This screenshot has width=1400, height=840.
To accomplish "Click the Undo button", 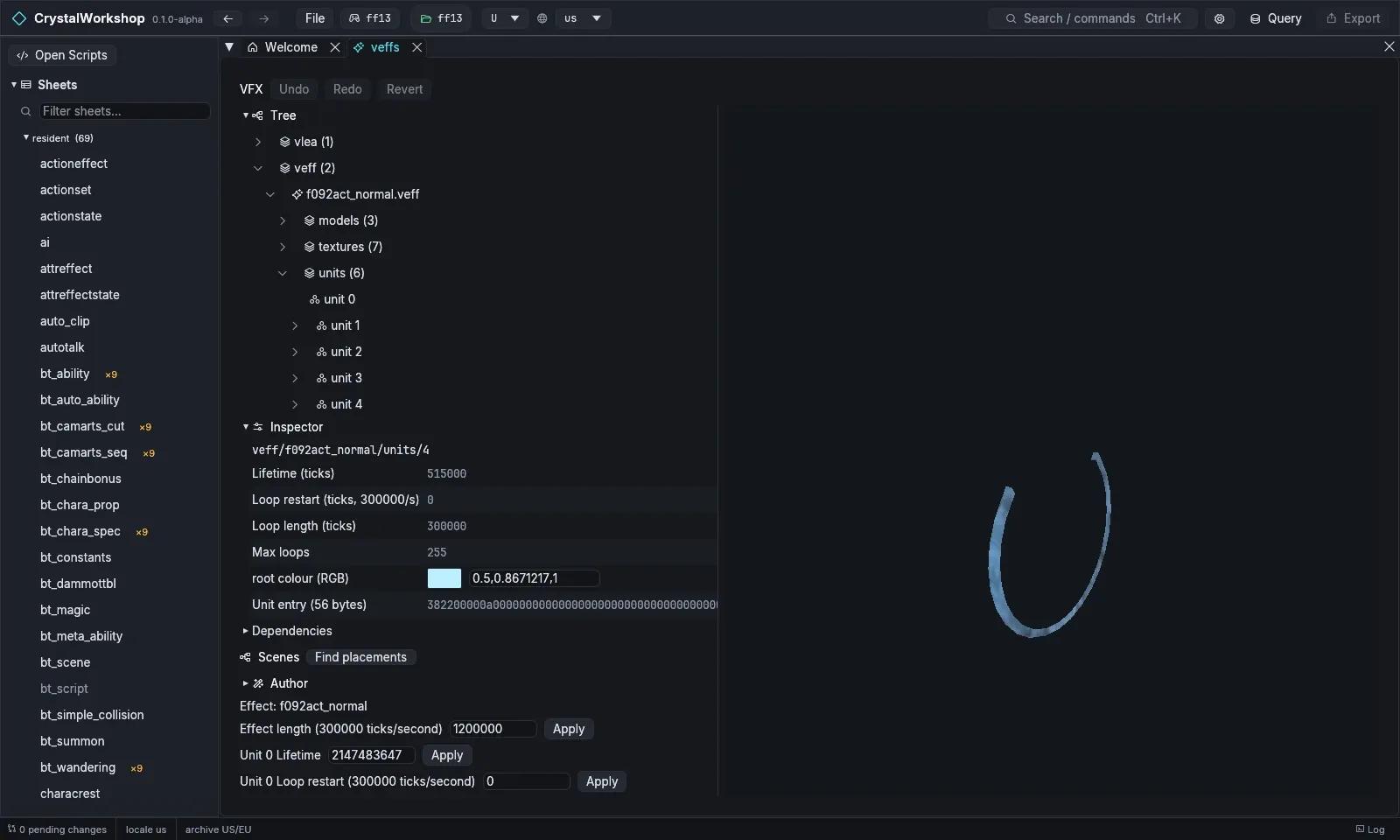I will [x=294, y=89].
